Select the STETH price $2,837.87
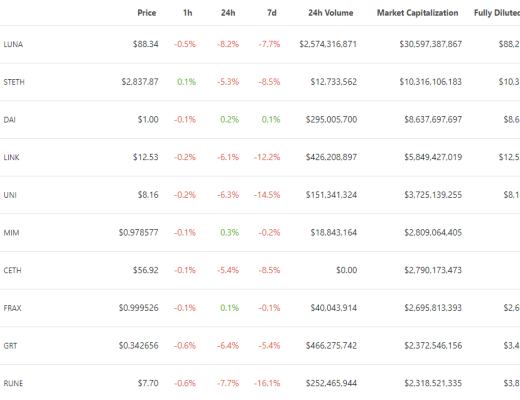This screenshot has width=520, height=400. click(x=140, y=82)
